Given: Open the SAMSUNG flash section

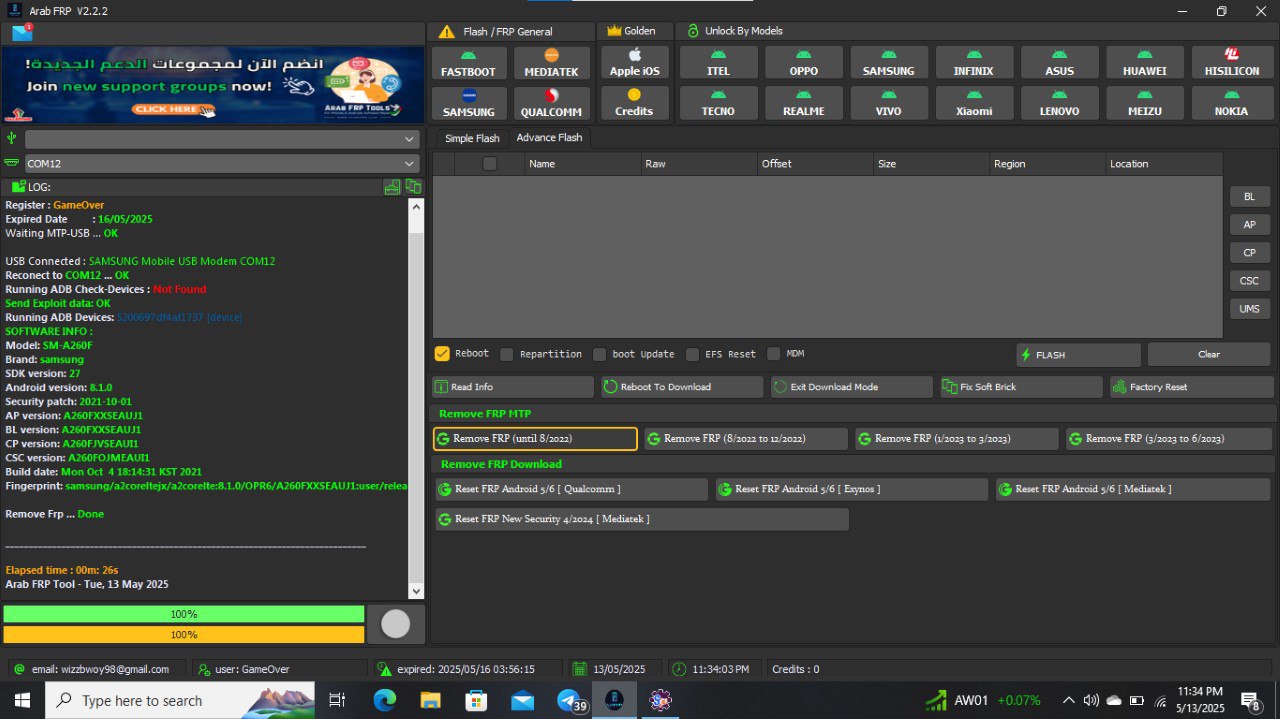Looking at the screenshot, I should (469, 103).
